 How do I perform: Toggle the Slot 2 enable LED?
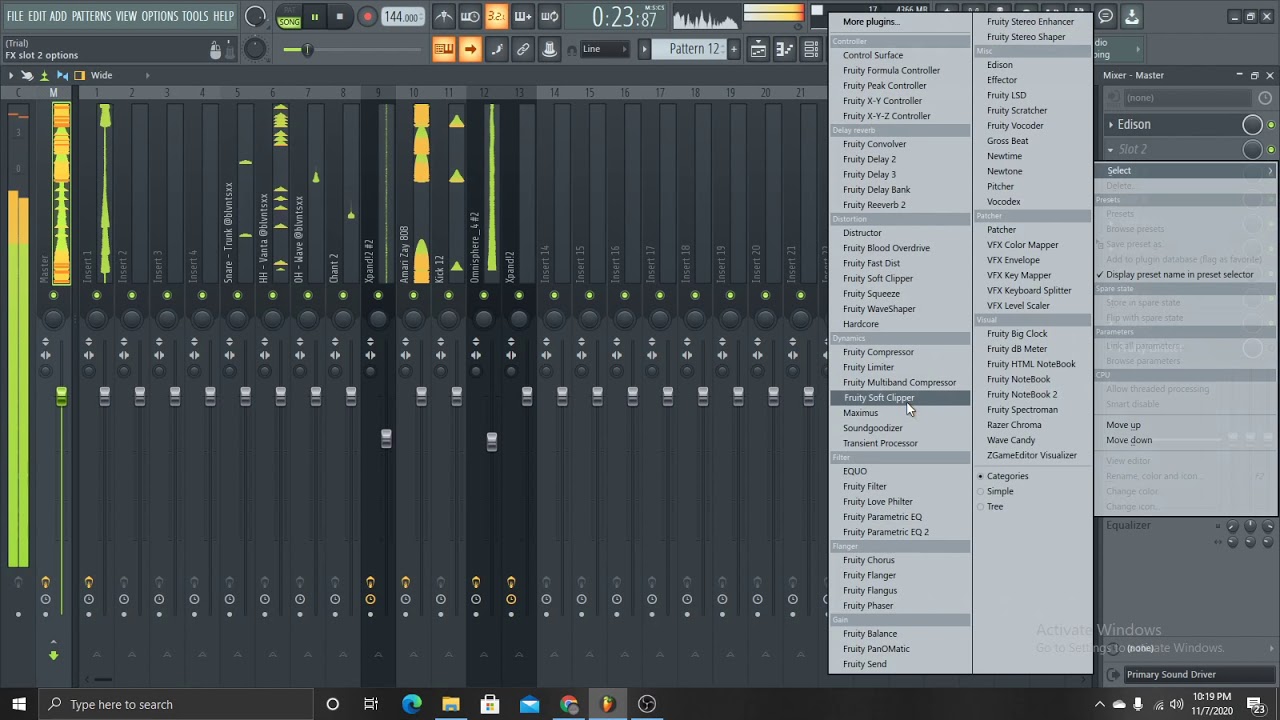click(1271, 149)
